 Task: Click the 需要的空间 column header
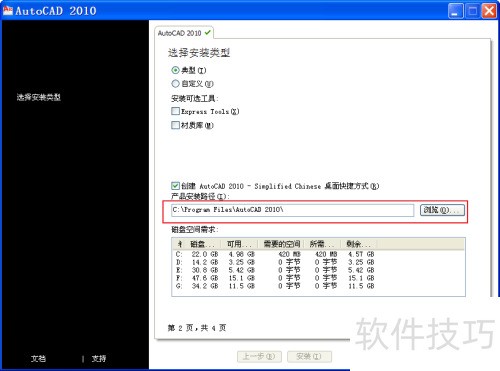coord(281,244)
